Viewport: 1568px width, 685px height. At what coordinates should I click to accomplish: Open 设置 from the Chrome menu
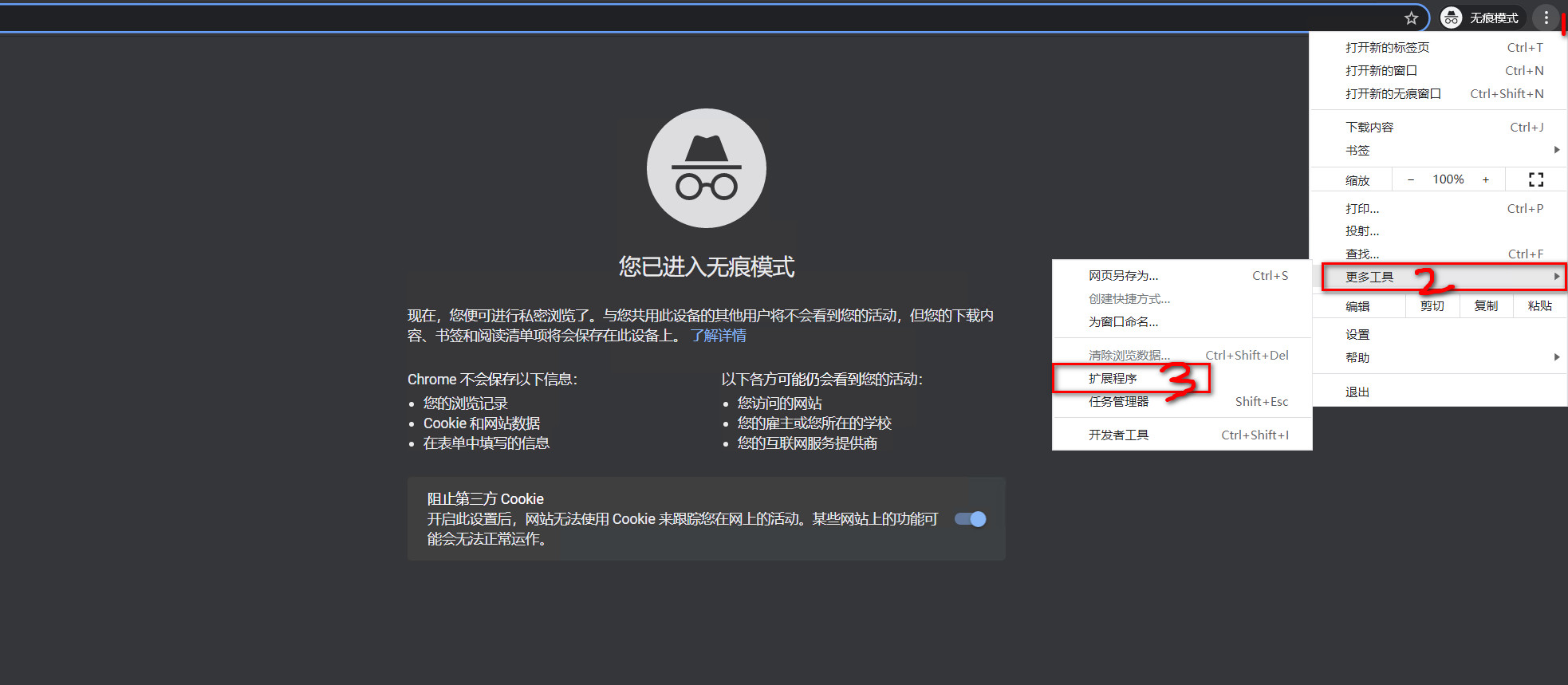tap(1357, 335)
